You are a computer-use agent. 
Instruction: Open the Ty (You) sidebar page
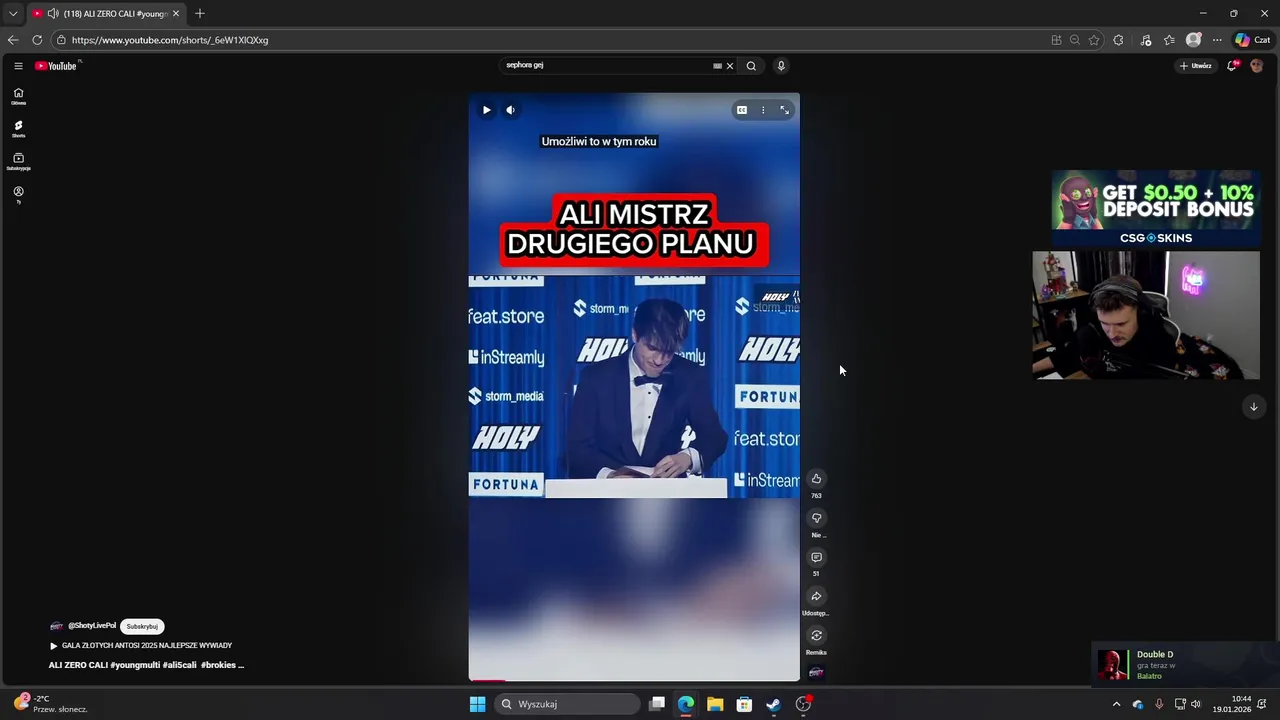click(x=18, y=194)
